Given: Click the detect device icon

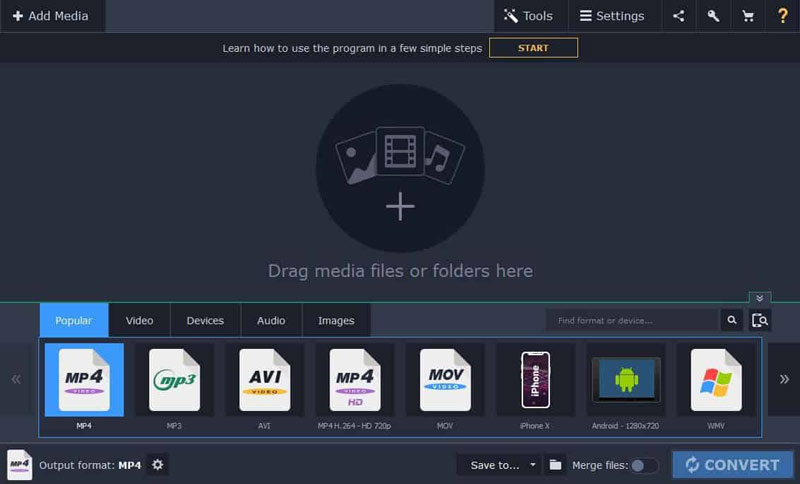Looking at the screenshot, I should pyautogui.click(x=760, y=320).
